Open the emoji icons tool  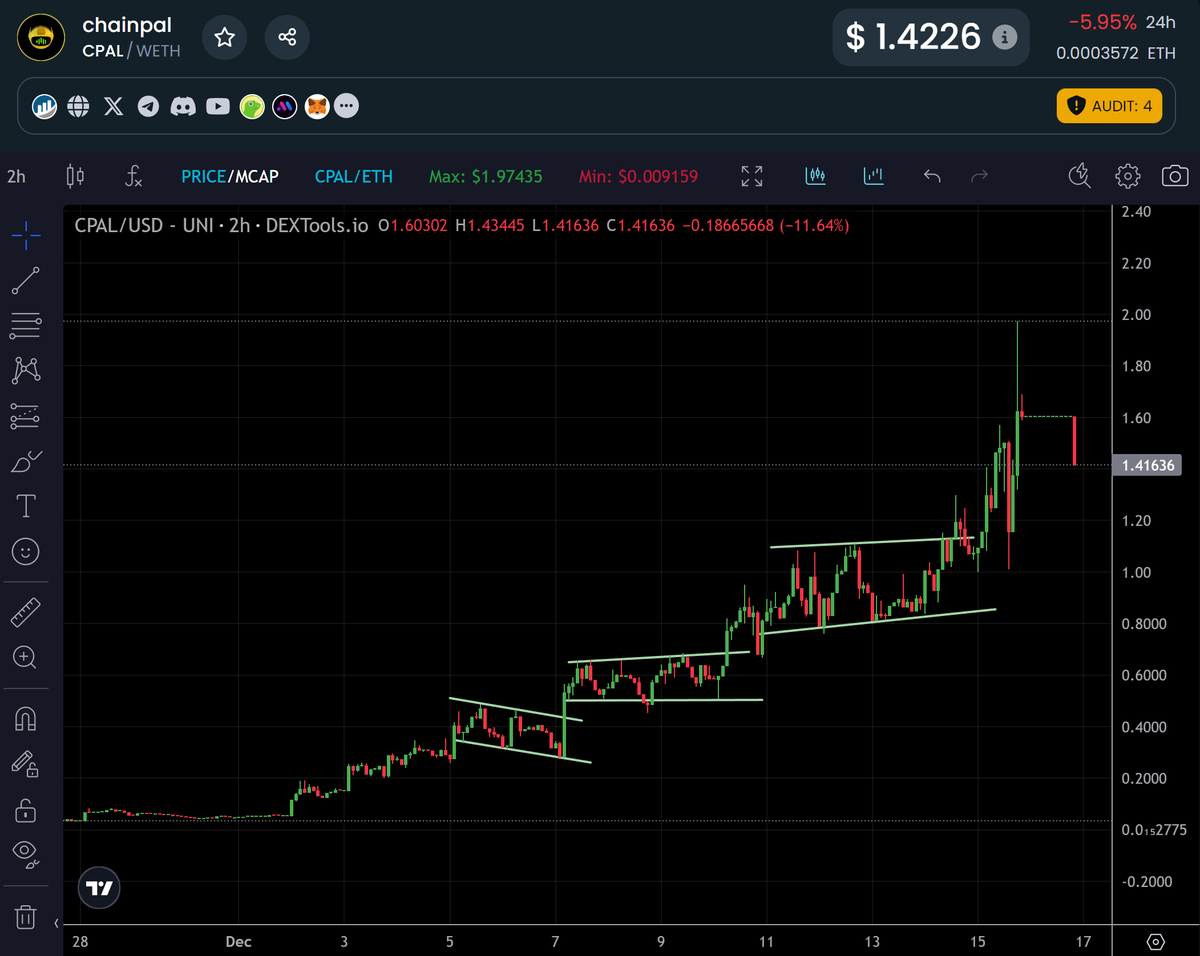26,551
